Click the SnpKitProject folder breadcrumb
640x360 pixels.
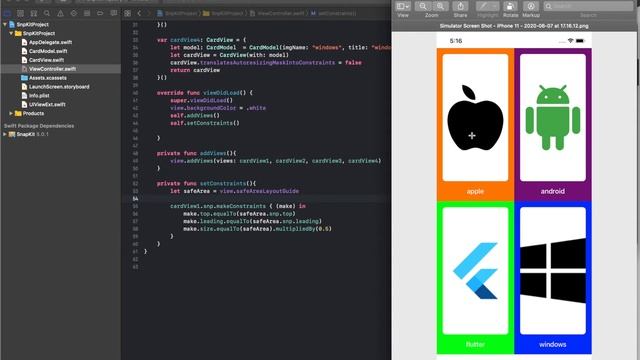(223, 13)
